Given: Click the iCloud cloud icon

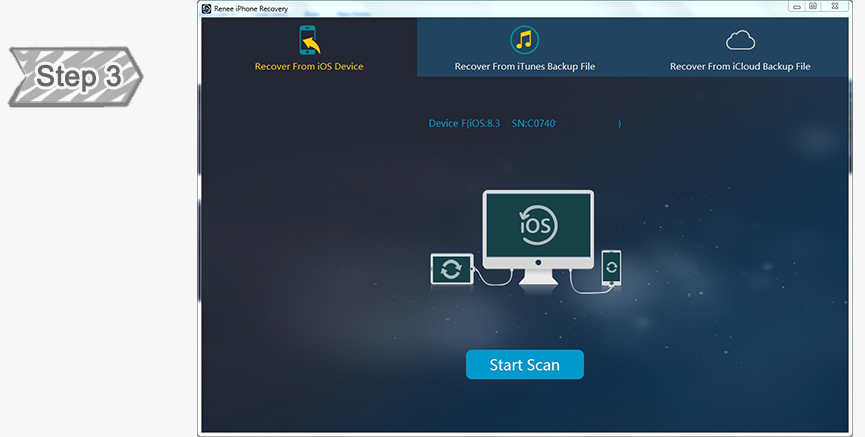Looking at the screenshot, I should point(739,40).
